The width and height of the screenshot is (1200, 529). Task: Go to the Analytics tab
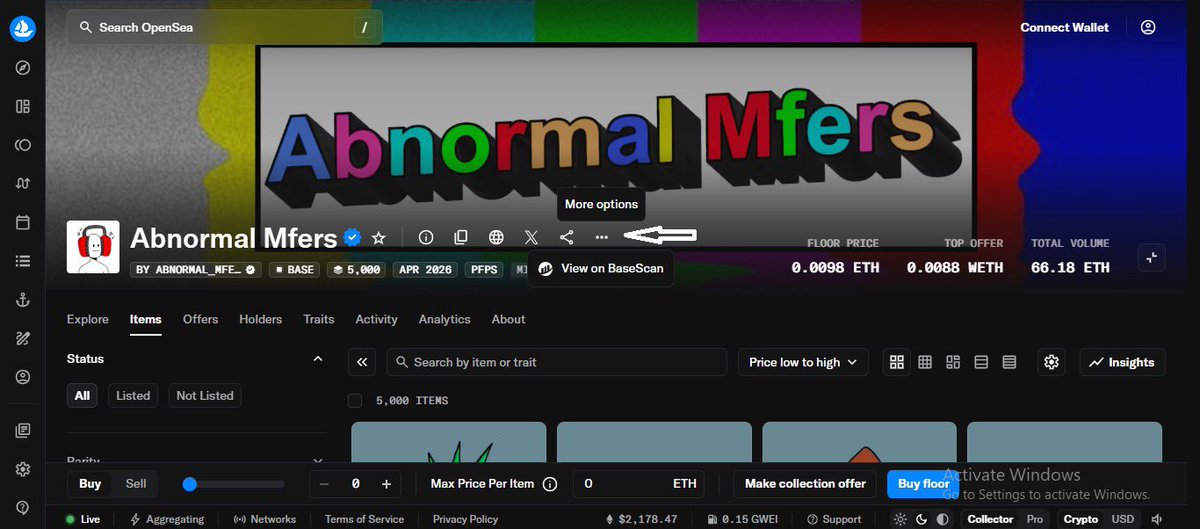tap(445, 319)
